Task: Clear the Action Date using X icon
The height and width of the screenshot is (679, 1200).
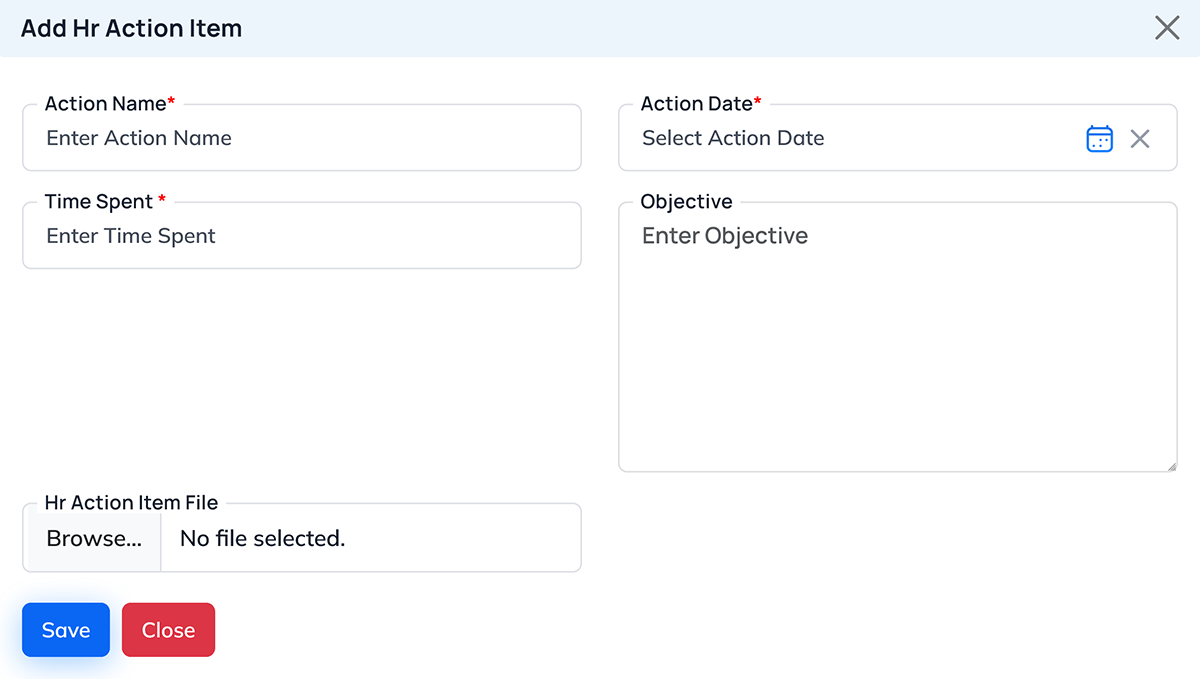Action: [1140, 139]
